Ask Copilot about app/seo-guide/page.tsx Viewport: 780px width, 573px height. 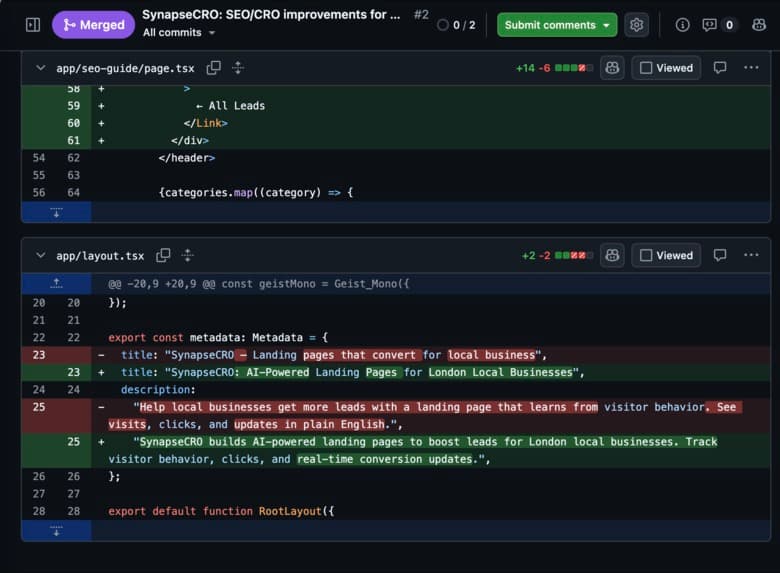tap(612, 68)
